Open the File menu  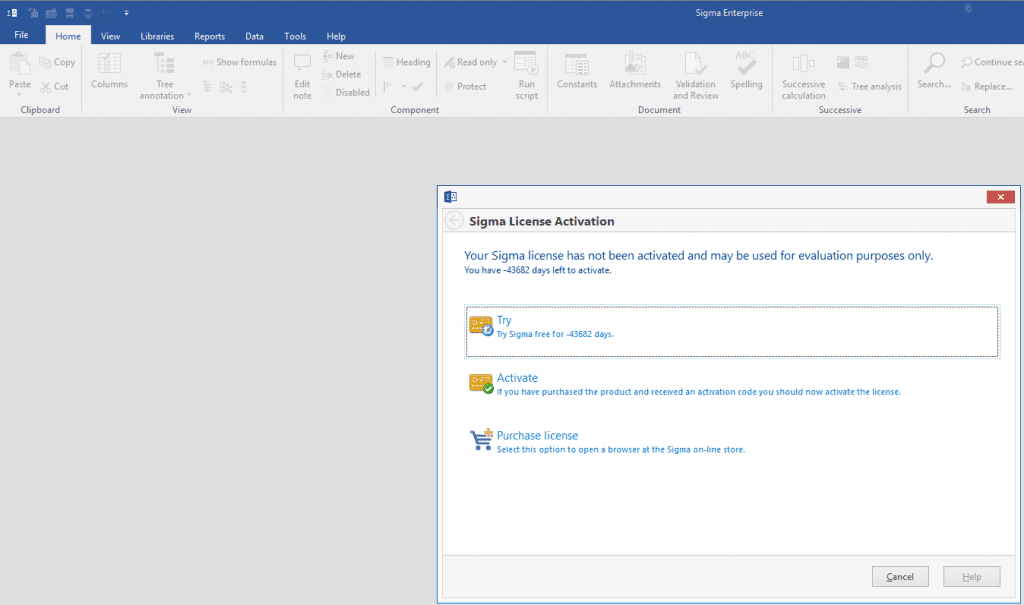(x=21, y=35)
